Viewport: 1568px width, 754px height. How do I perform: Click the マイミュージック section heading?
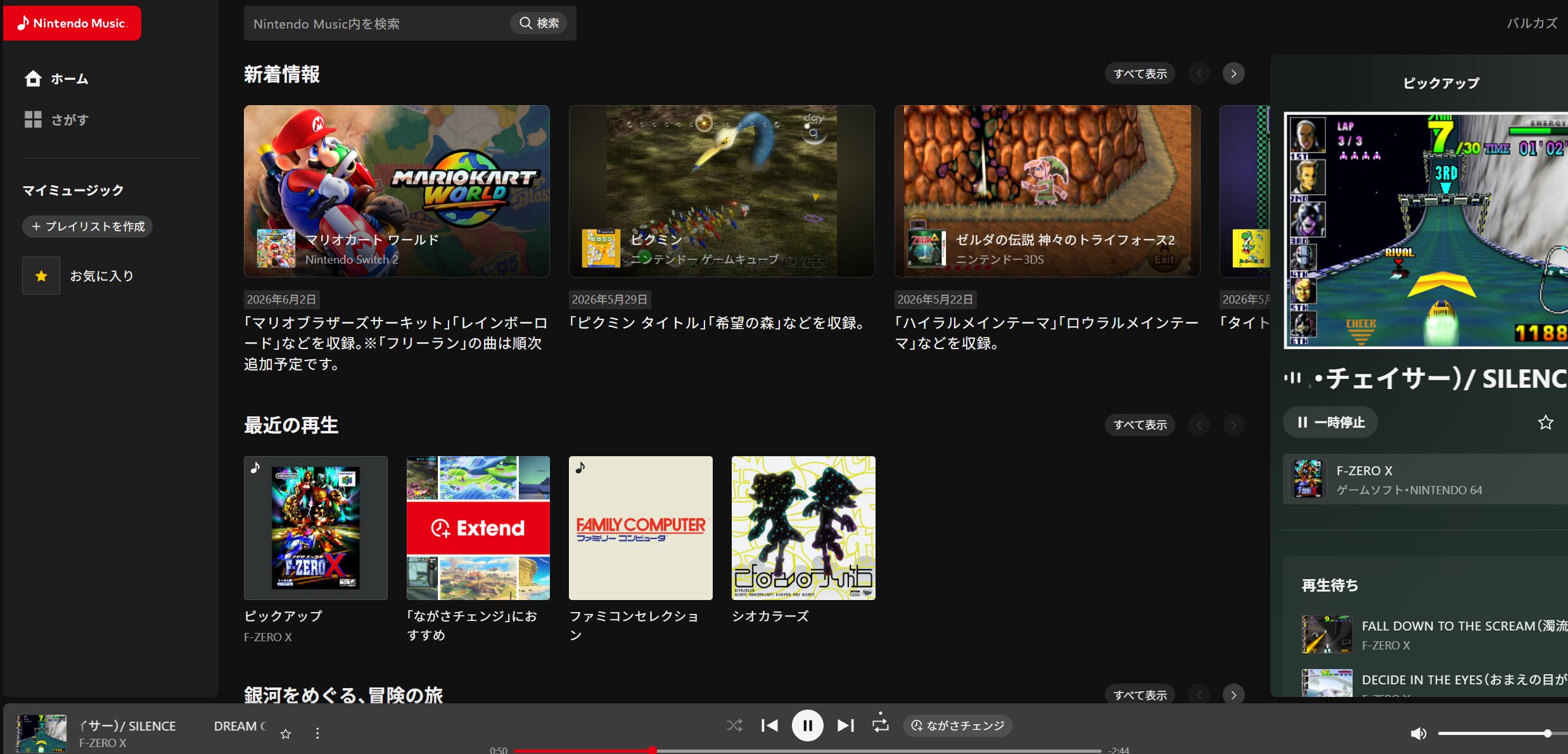point(73,190)
